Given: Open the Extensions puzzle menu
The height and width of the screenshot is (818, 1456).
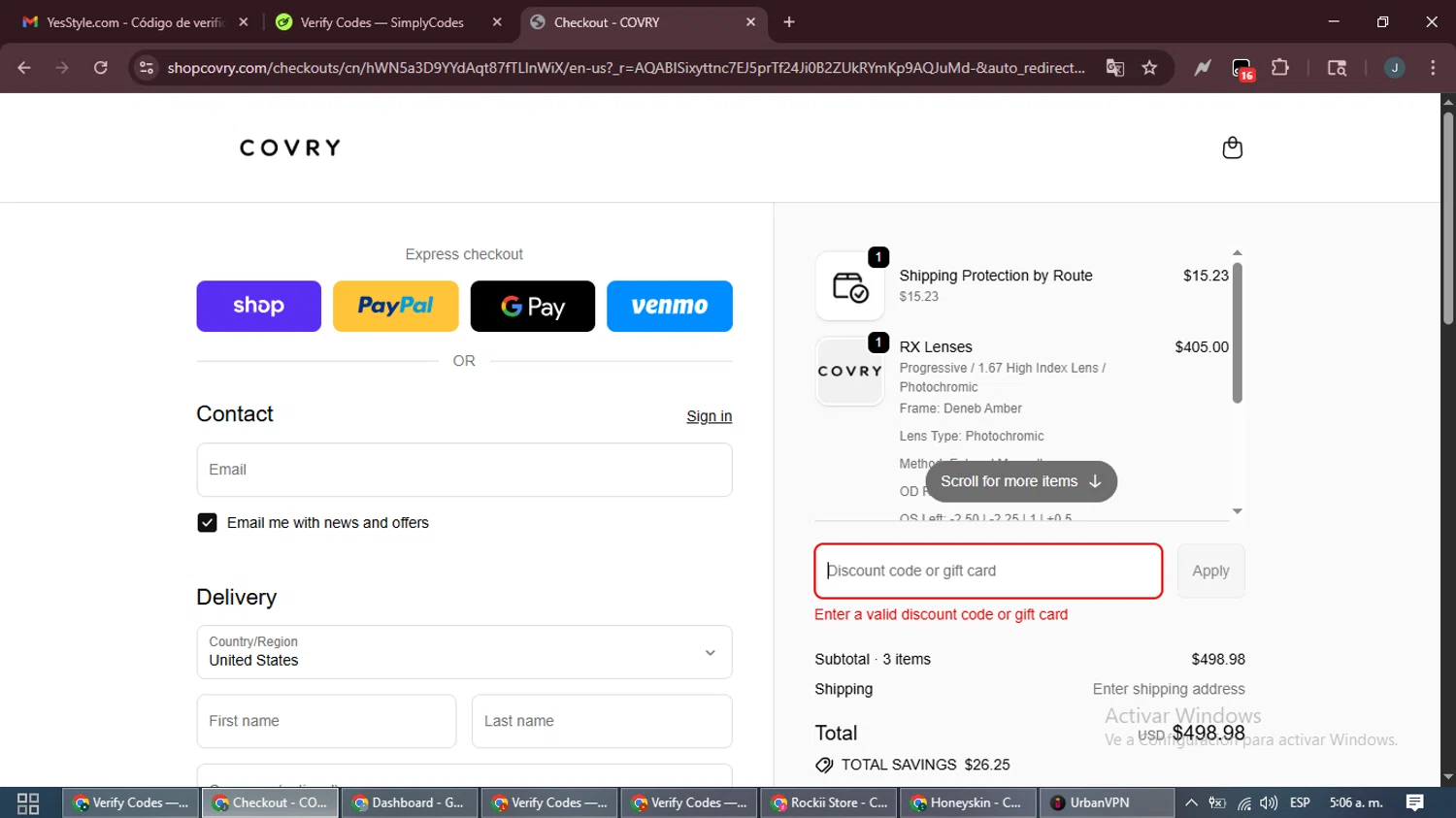Looking at the screenshot, I should click(x=1280, y=68).
